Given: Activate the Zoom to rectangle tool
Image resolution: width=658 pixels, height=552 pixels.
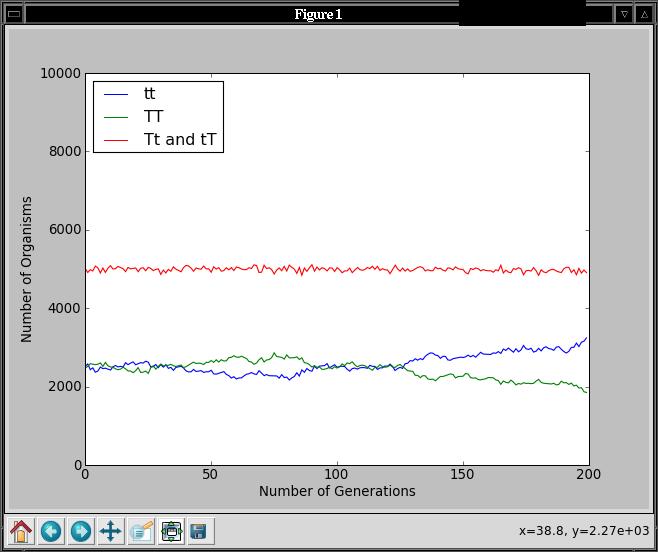Looking at the screenshot, I should (x=141, y=531).
